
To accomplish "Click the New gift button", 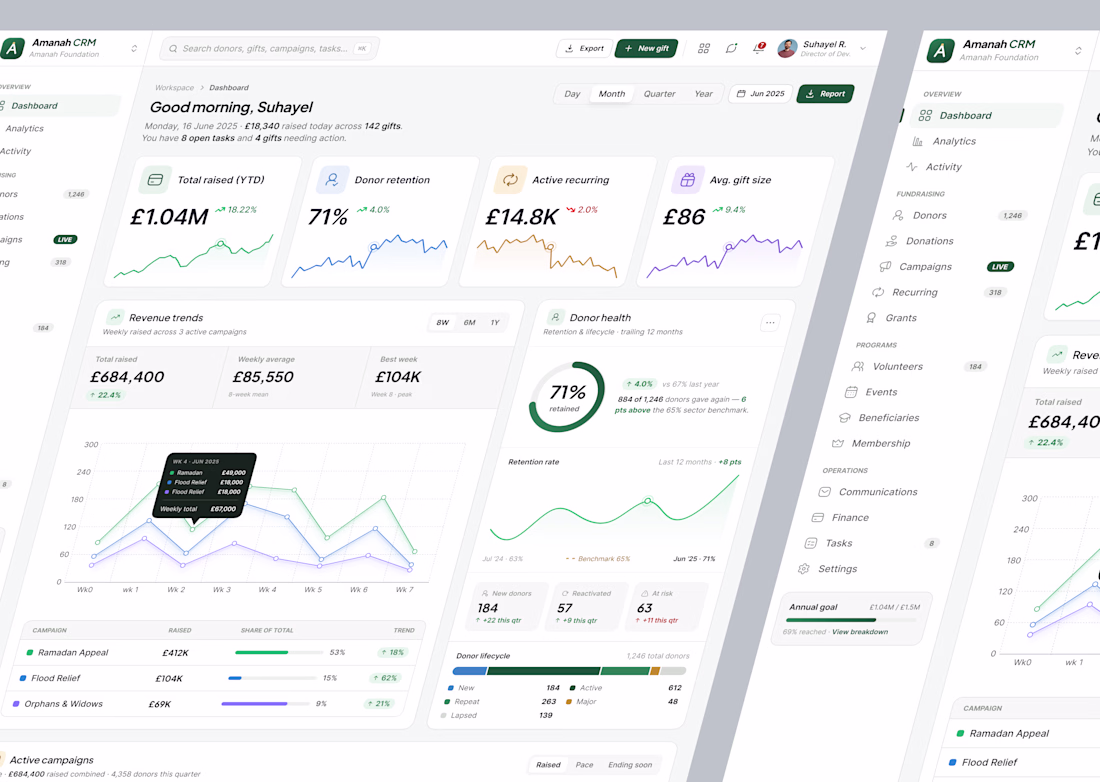I will click(646, 48).
